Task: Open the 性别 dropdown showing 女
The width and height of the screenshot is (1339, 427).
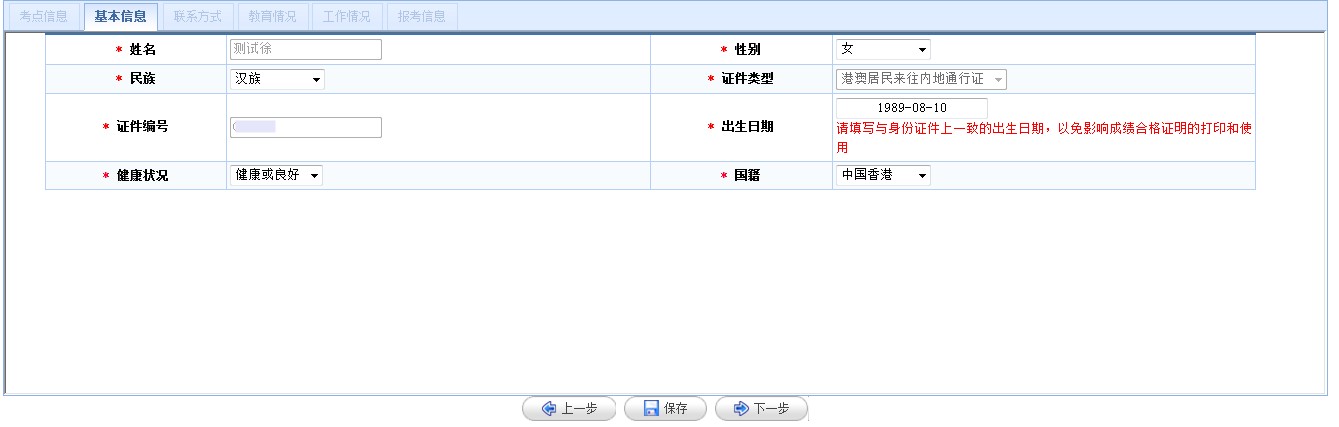Action: [x=882, y=49]
